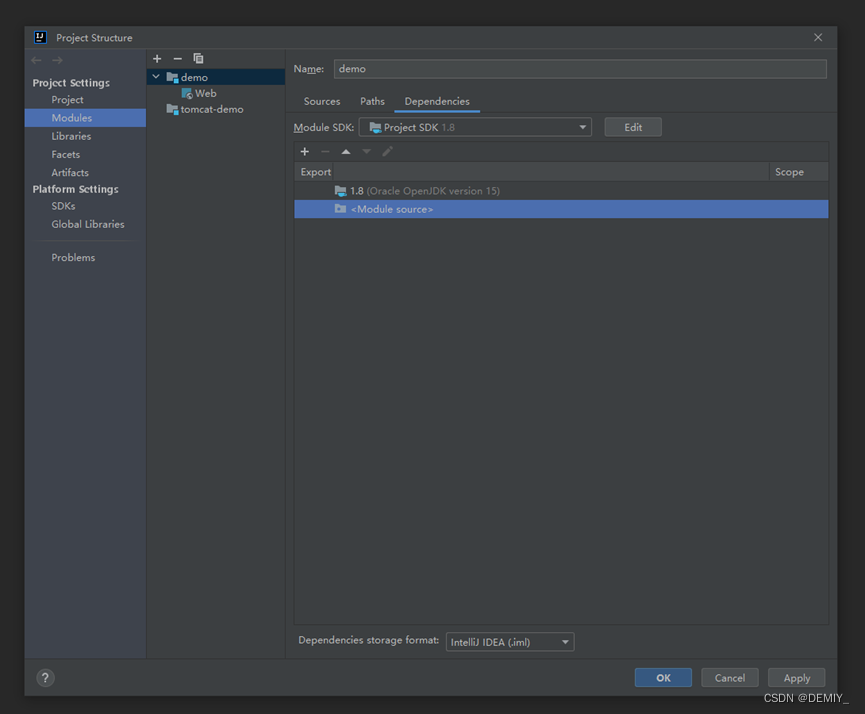Select Modules in the sidebar
The image size is (865, 714).
click(x=86, y=118)
